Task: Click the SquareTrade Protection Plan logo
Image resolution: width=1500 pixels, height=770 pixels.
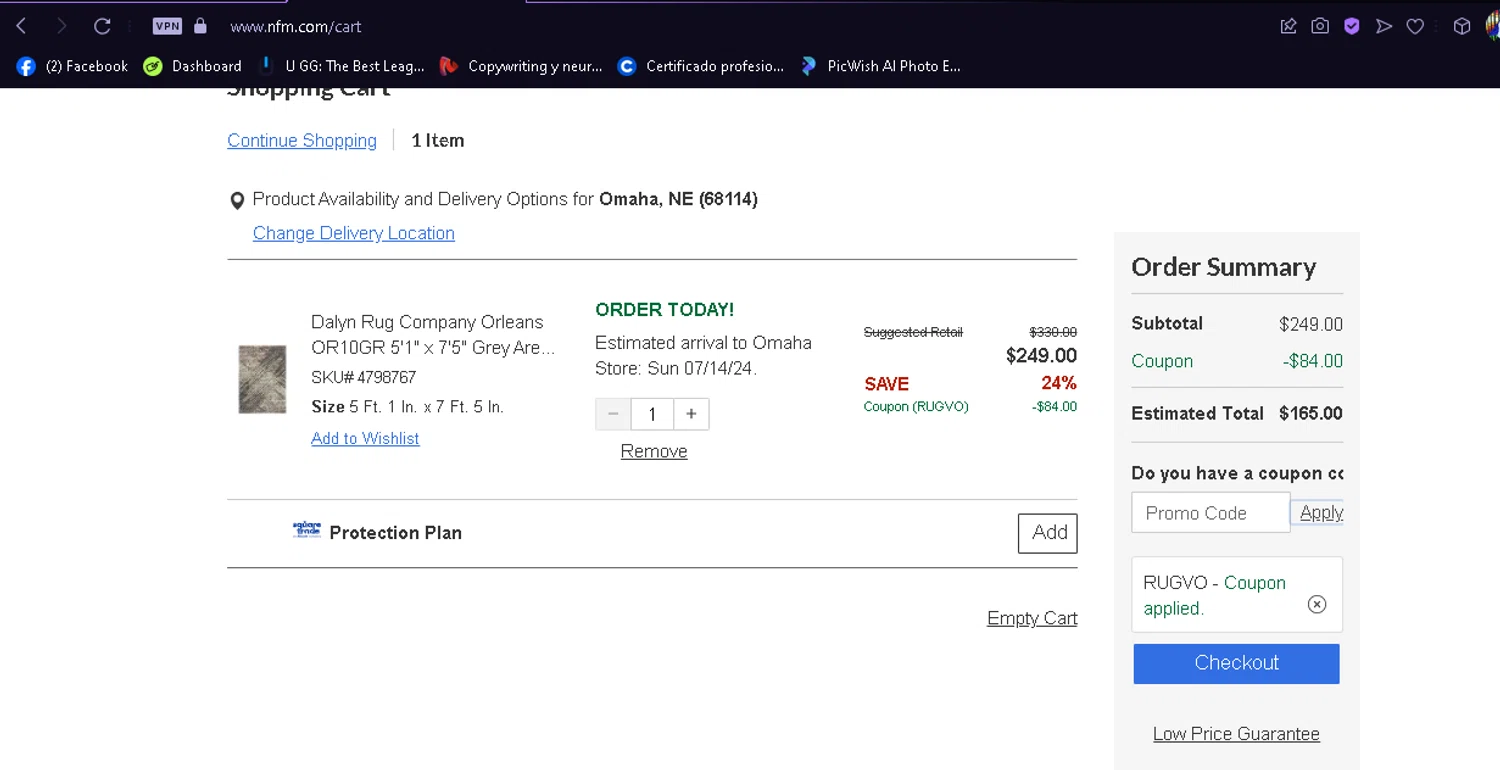Action: pos(307,530)
